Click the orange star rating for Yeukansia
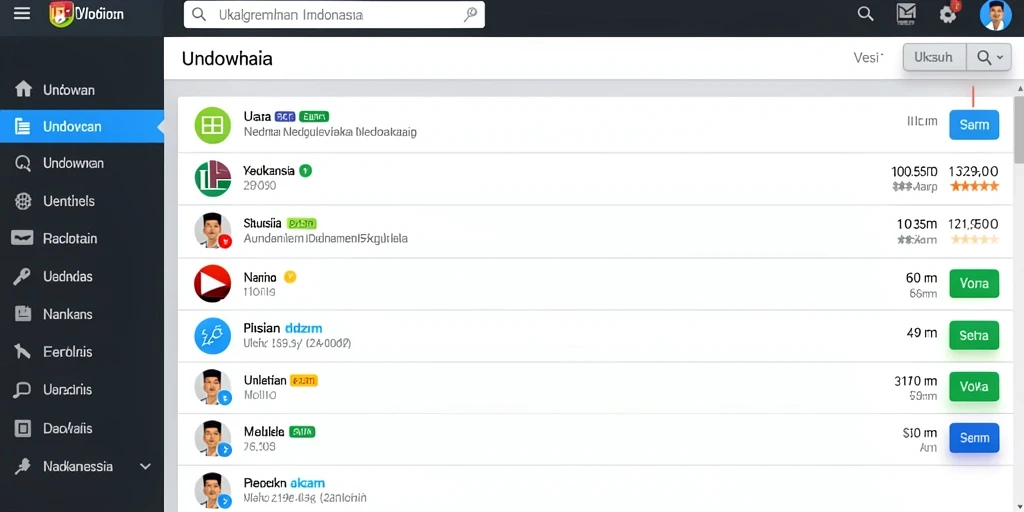The width and height of the screenshot is (1024, 512). (x=974, y=186)
